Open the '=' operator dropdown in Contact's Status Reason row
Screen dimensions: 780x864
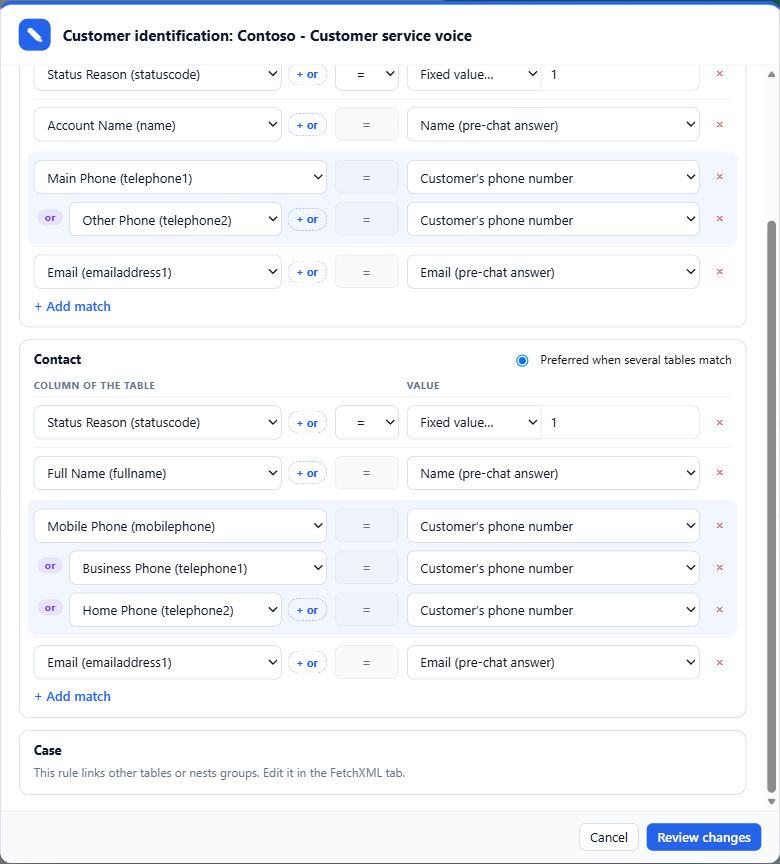pos(367,423)
